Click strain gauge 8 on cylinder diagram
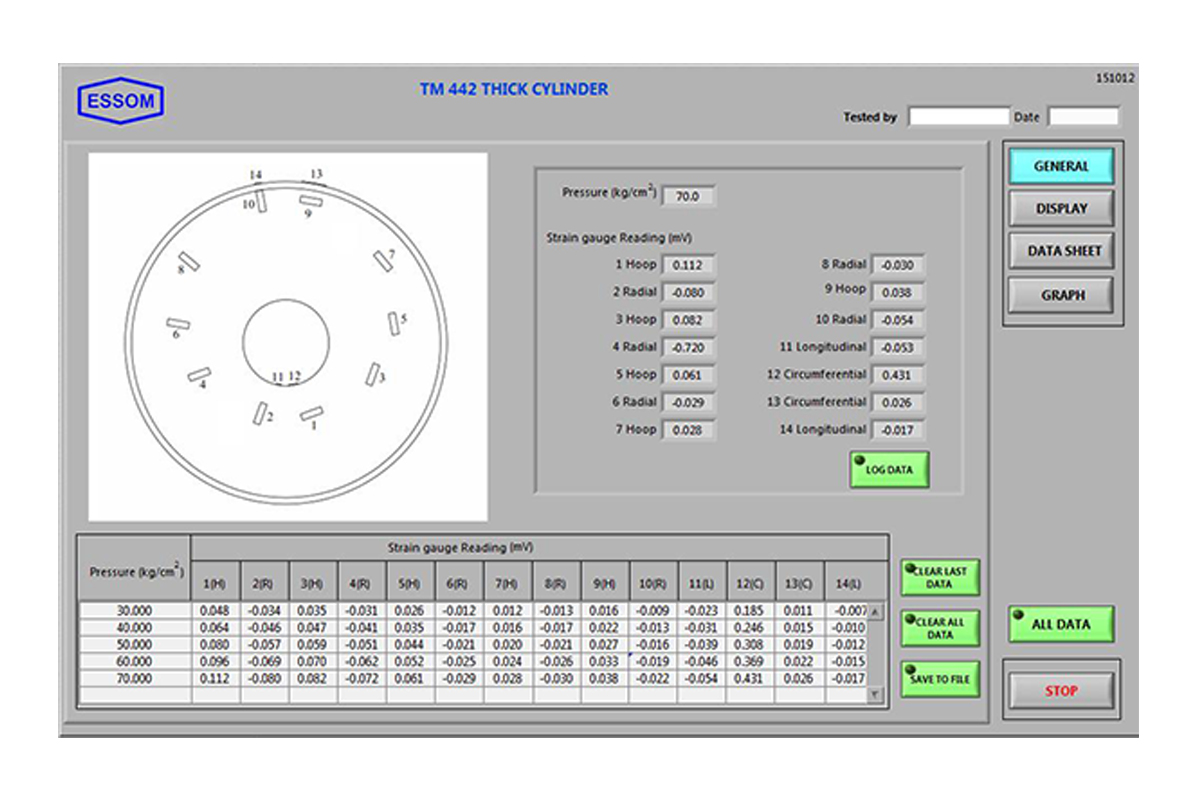Viewport: 1200px width, 800px height. pyautogui.click(x=190, y=260)
